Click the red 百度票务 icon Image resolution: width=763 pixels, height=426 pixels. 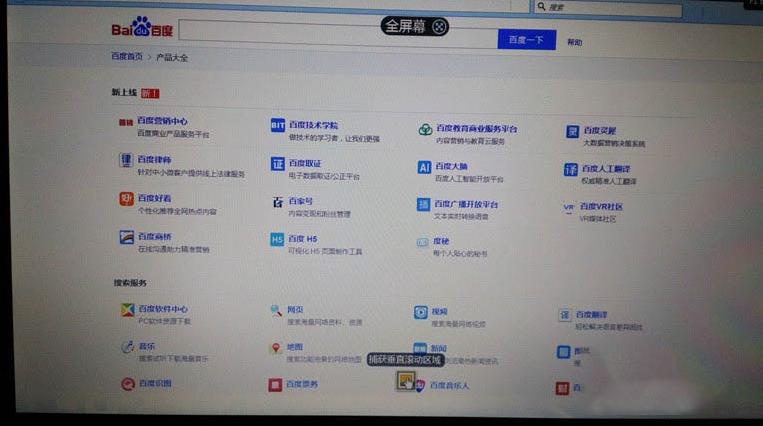click(275, 385)
